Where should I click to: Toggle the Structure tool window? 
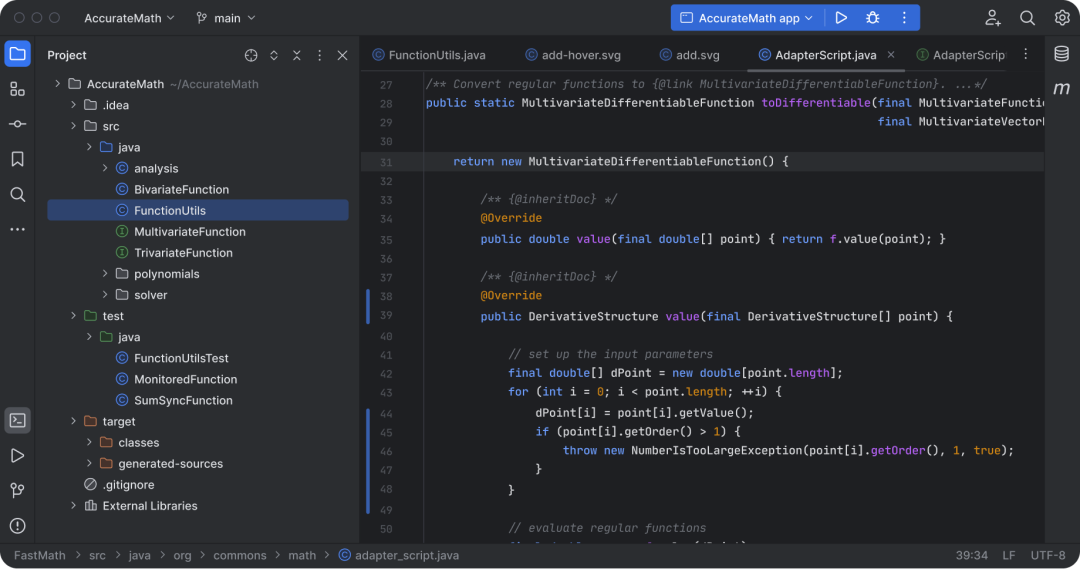(17, 89)
